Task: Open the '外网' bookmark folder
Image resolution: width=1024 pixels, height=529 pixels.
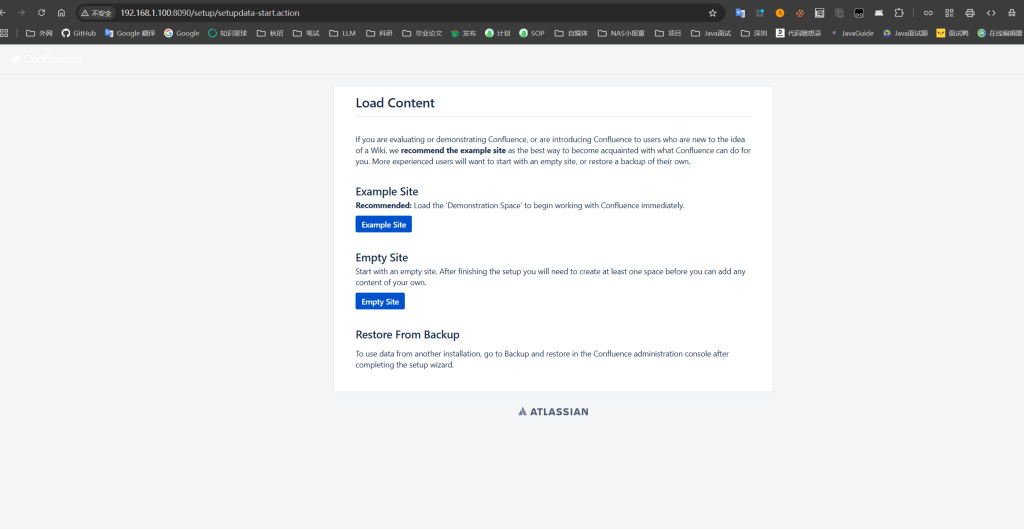Action: click(39, 33)
